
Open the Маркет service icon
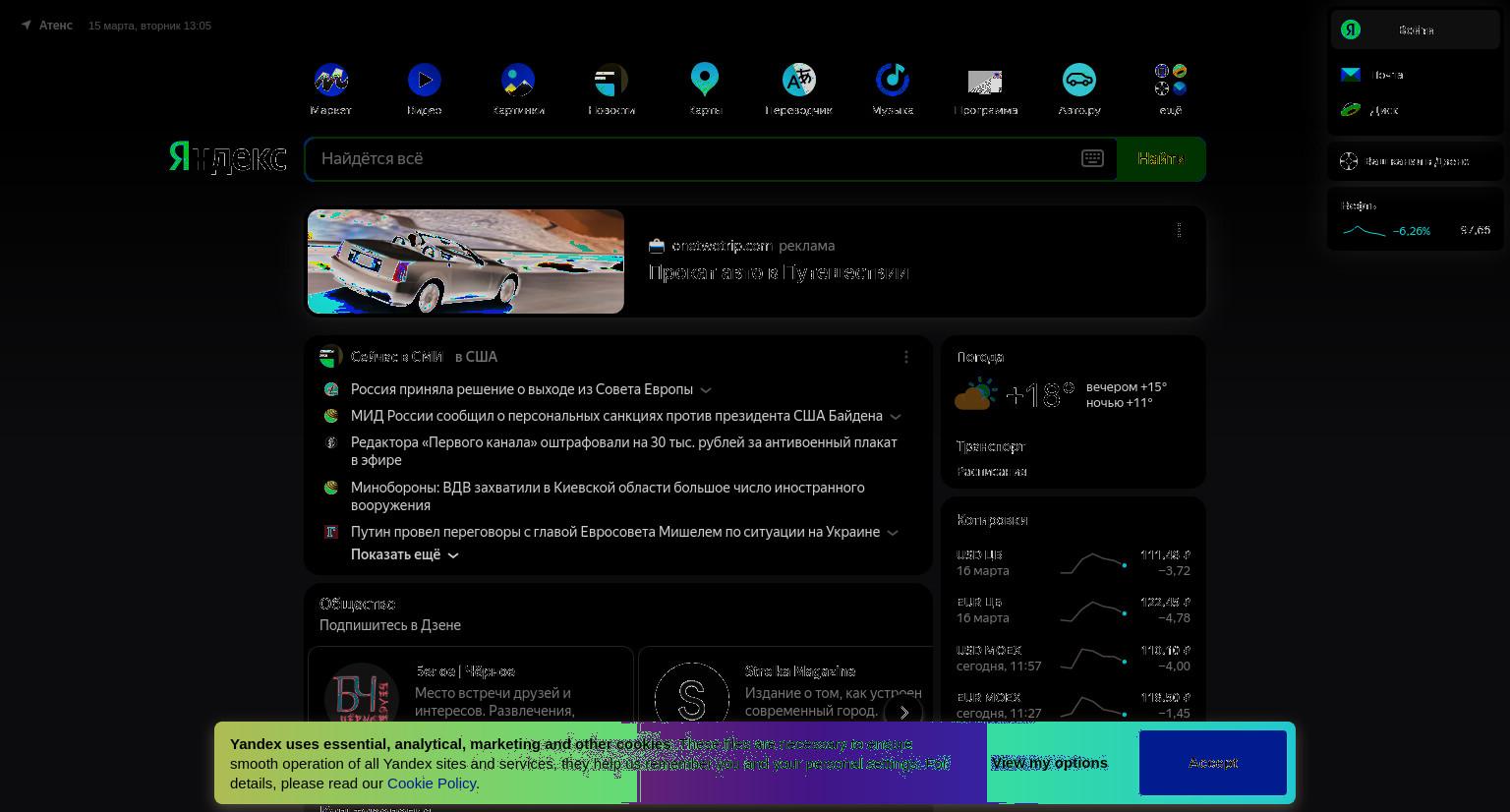[x=330, y=80]
